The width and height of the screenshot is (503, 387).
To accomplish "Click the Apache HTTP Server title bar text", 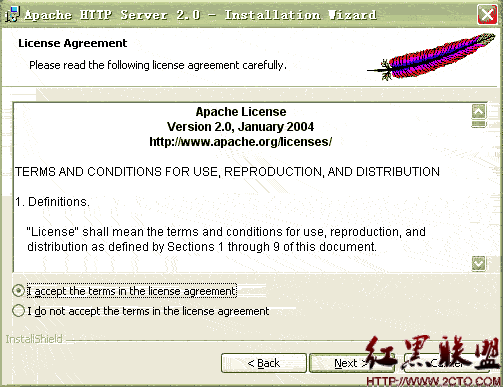I will coord(201,15).
